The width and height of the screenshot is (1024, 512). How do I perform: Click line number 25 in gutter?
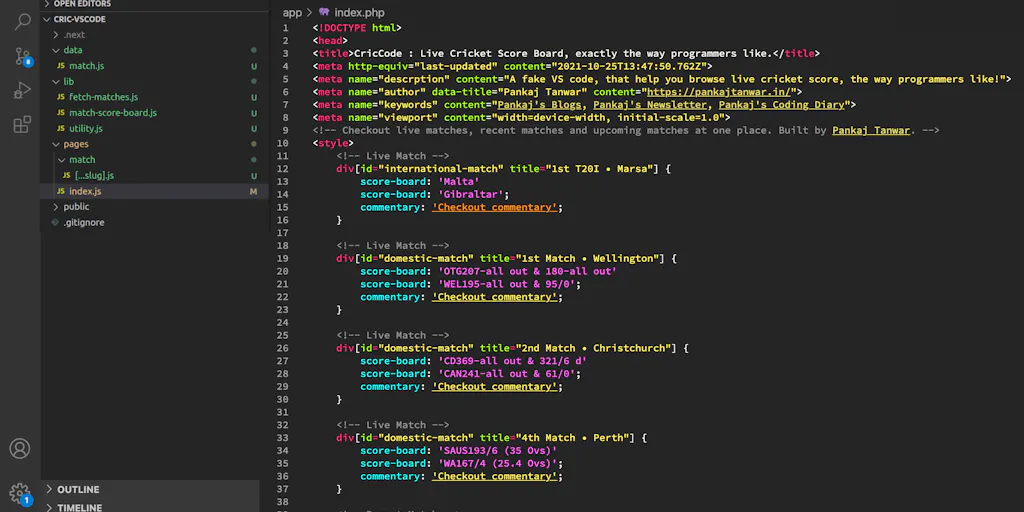282,336
